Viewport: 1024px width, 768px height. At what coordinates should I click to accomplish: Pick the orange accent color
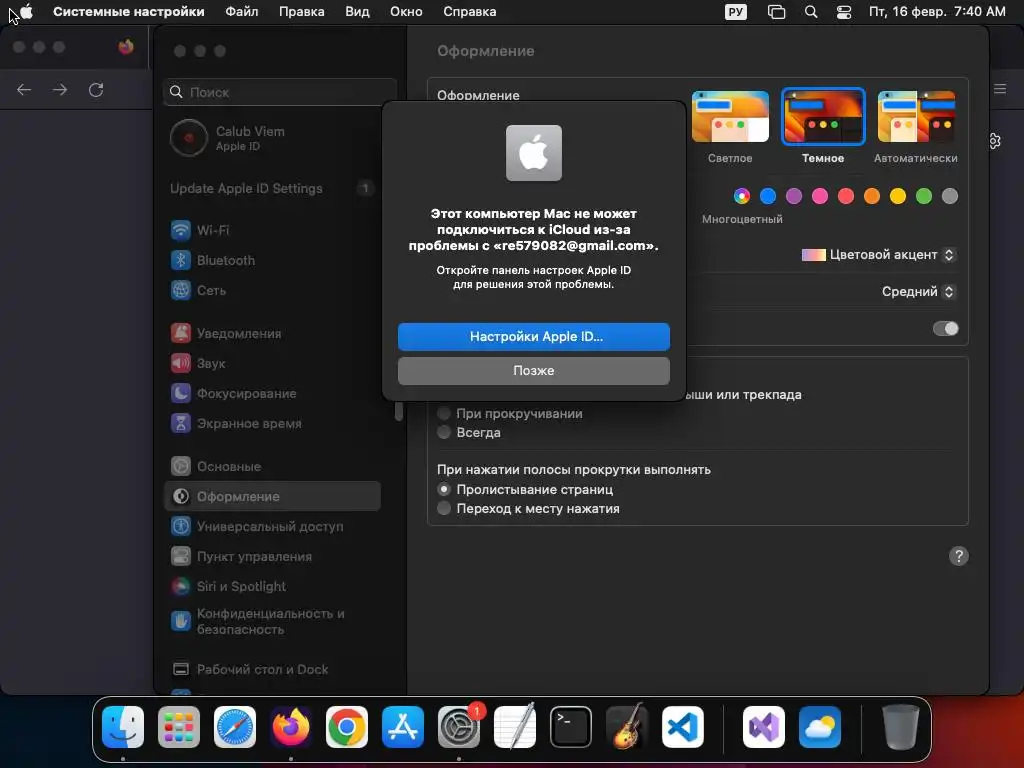point(872,196)
